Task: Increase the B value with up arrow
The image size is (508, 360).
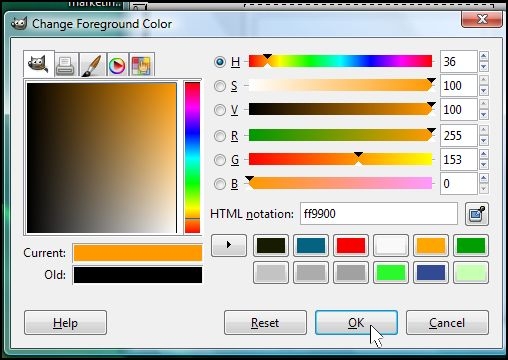Action: pos(483,178)
